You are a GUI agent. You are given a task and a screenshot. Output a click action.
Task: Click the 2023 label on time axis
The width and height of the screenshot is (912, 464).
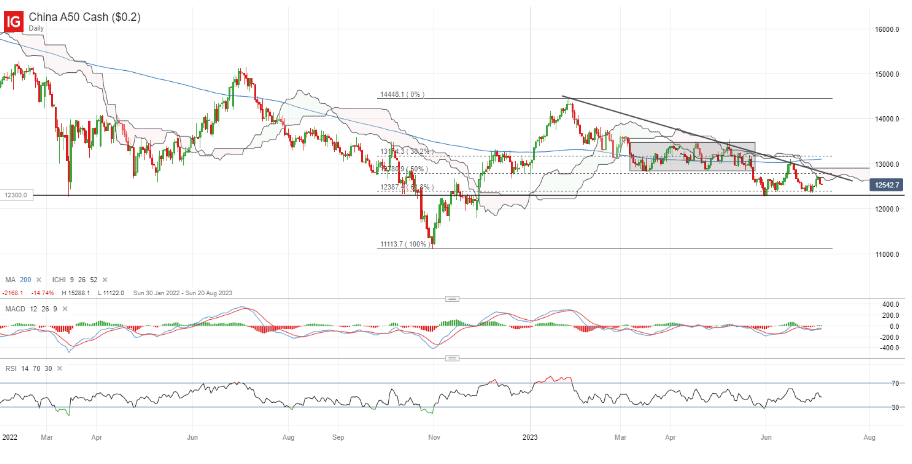click(530, 435)
